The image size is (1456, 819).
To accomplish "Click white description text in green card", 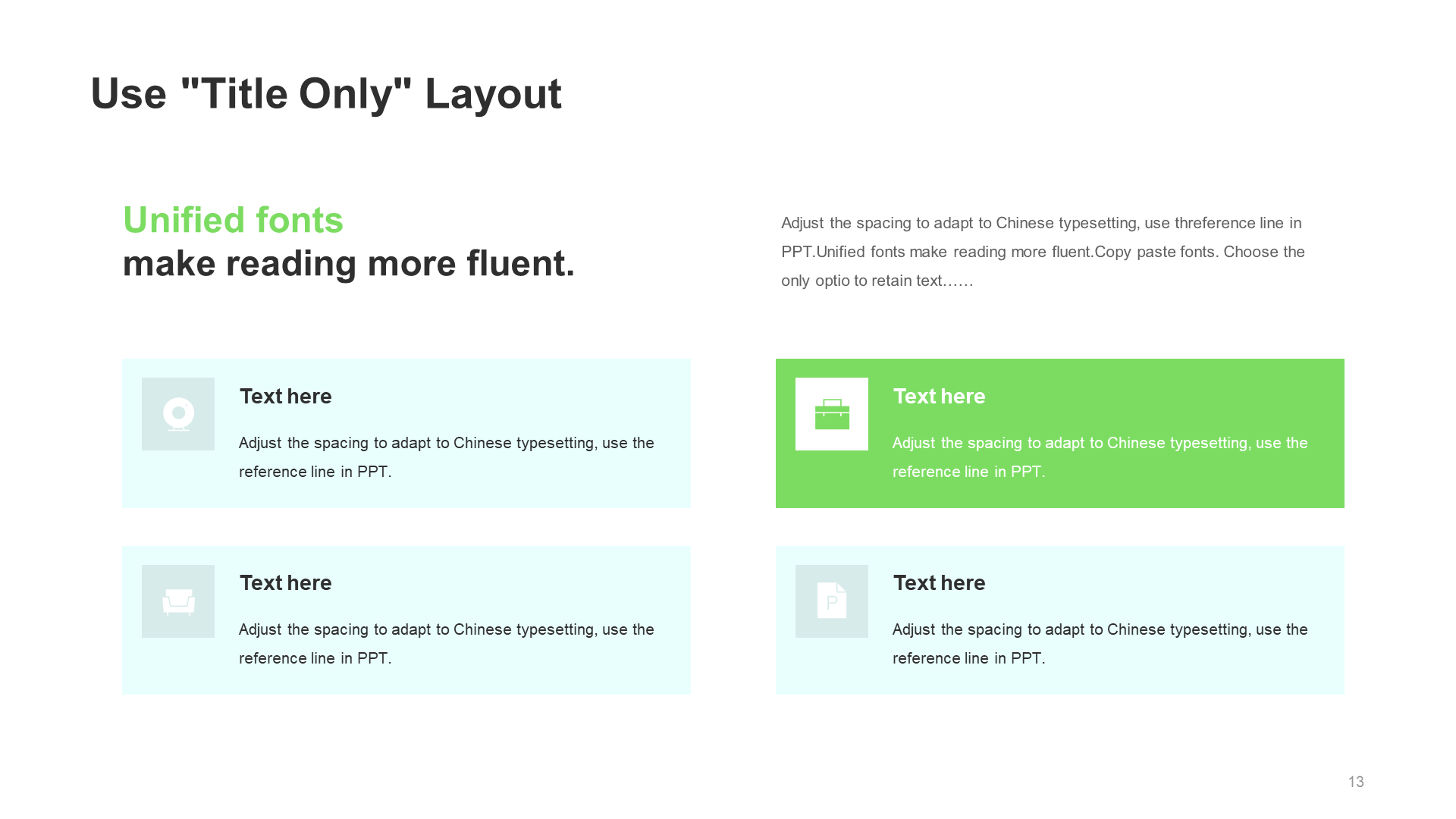I will click(1100, 457).
